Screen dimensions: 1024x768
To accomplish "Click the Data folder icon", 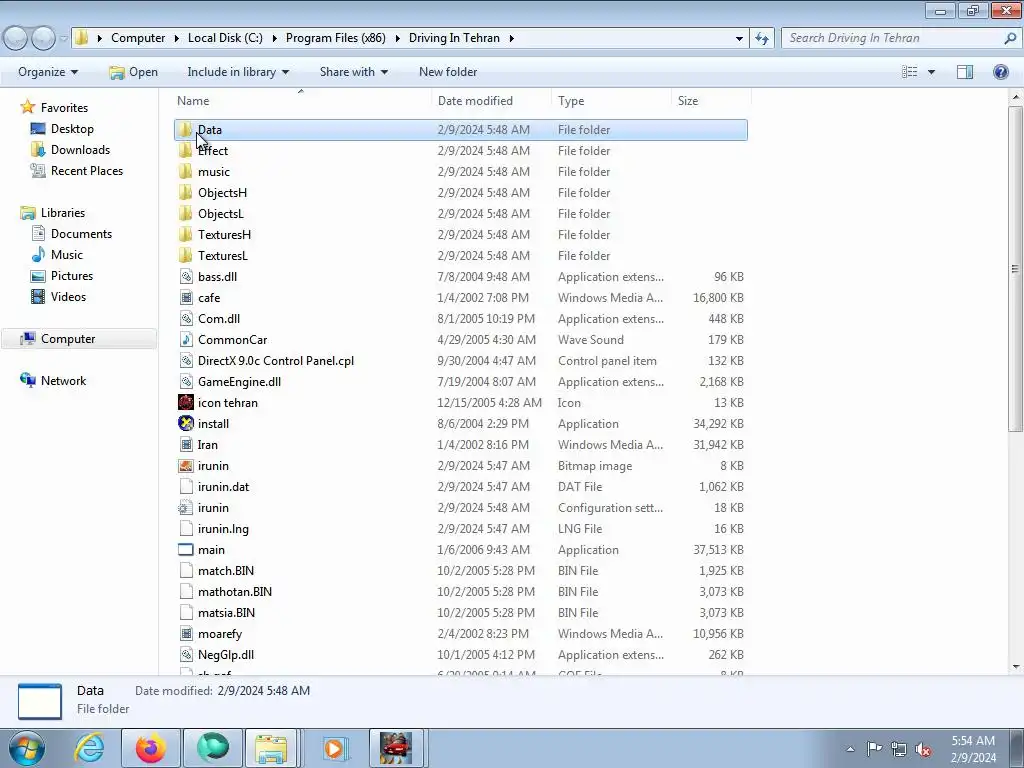I will 185,129.
